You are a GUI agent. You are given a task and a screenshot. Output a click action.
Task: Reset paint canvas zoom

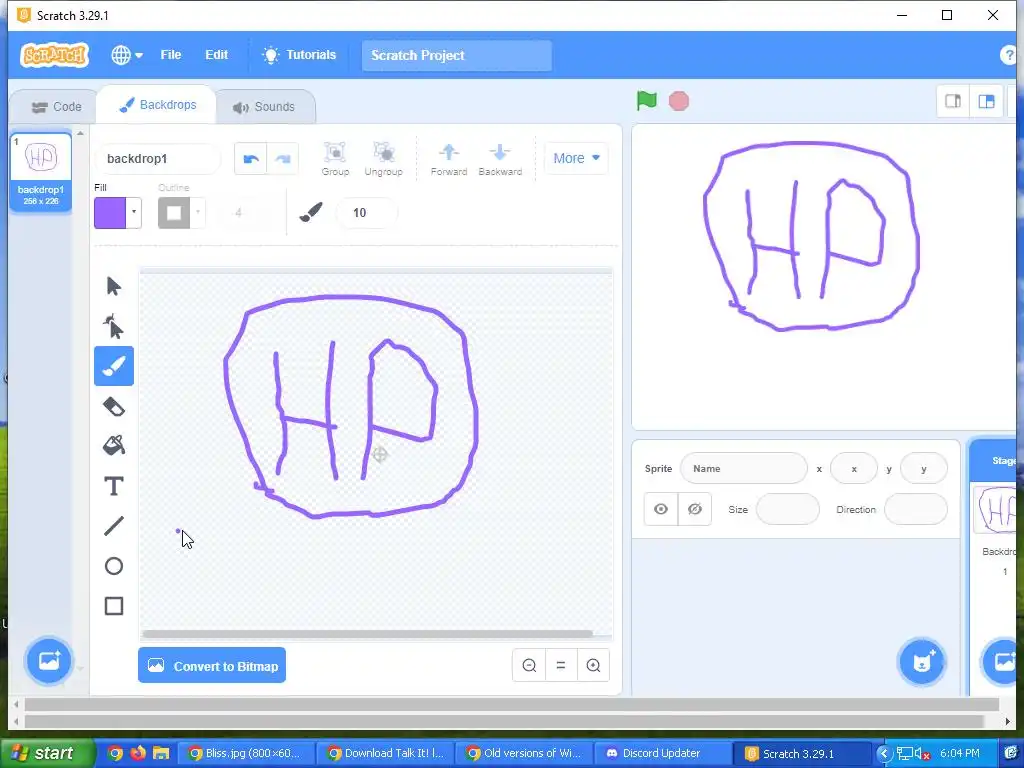pyautogui.click(x=561, y=665)
